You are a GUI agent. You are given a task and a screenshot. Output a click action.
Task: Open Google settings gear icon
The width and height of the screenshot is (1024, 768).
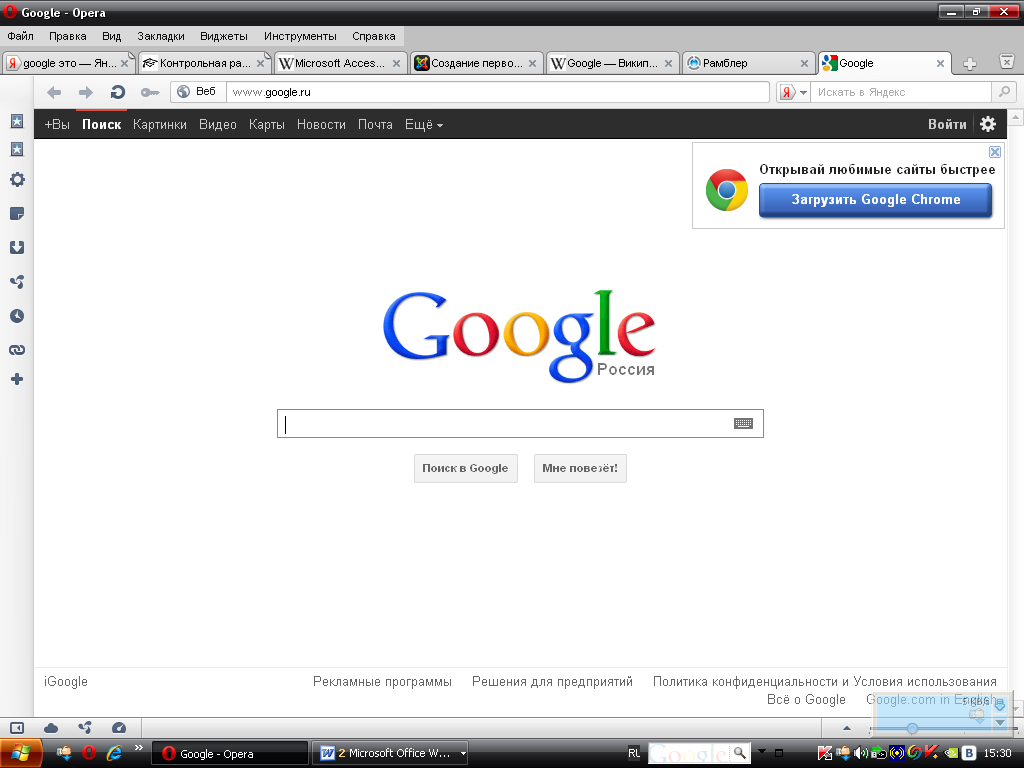(x=988, y=124)
